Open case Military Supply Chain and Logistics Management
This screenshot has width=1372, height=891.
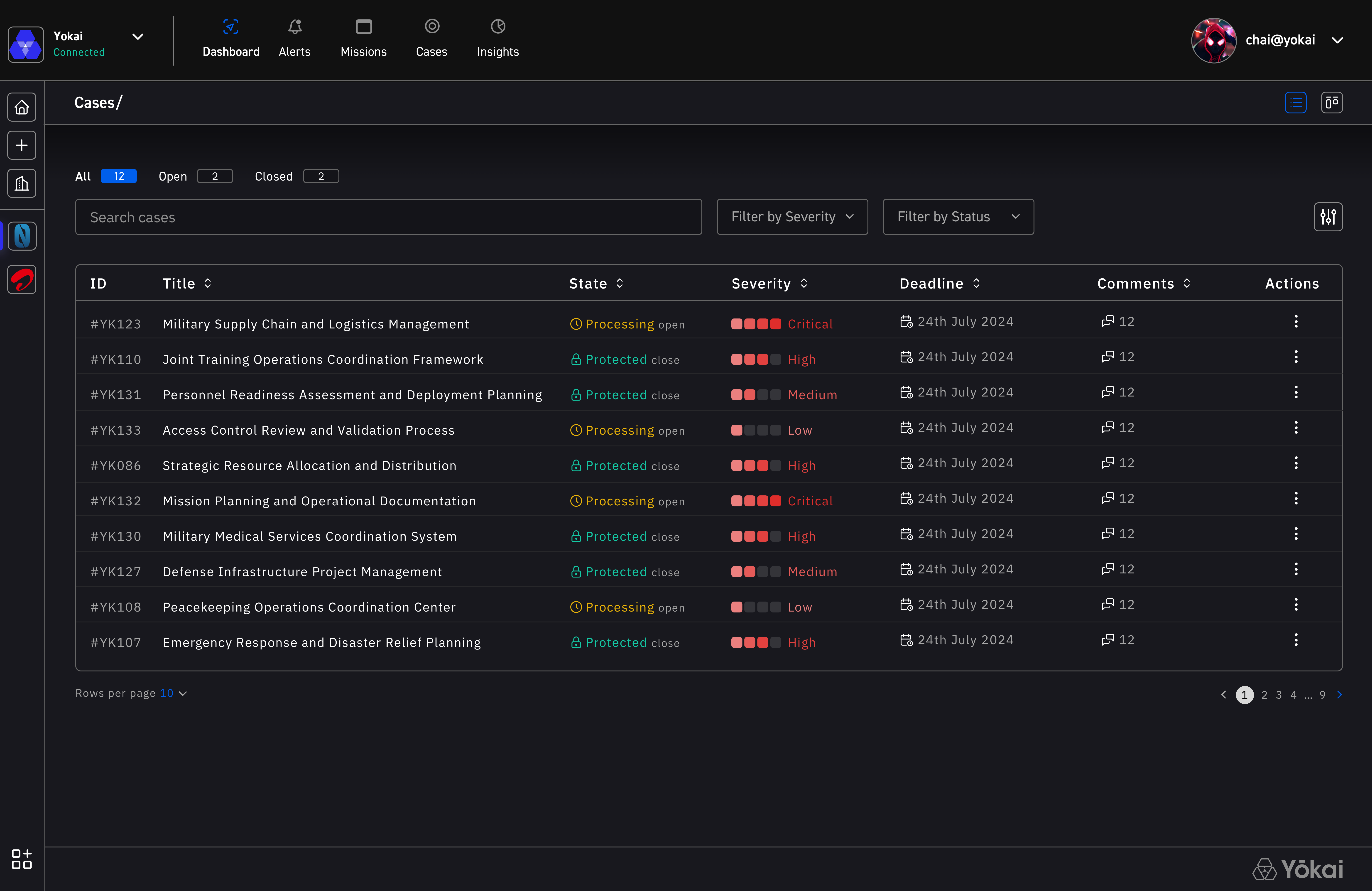click(x=316, y=324)
